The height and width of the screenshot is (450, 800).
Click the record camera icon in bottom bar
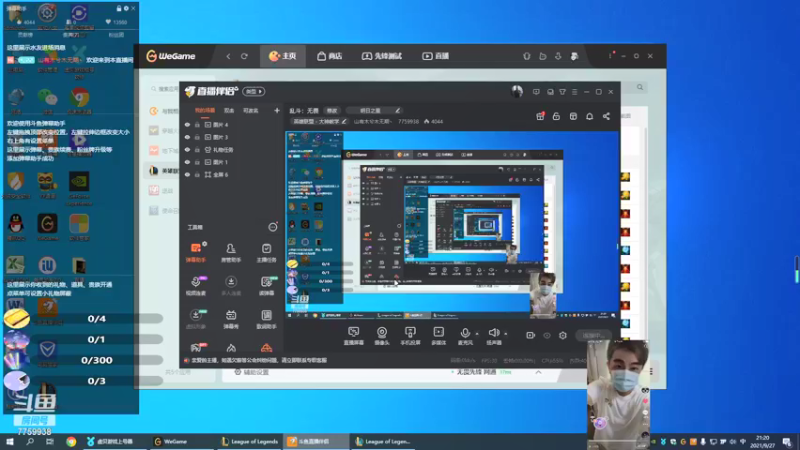pyautogui.click(x=530, y=335)
